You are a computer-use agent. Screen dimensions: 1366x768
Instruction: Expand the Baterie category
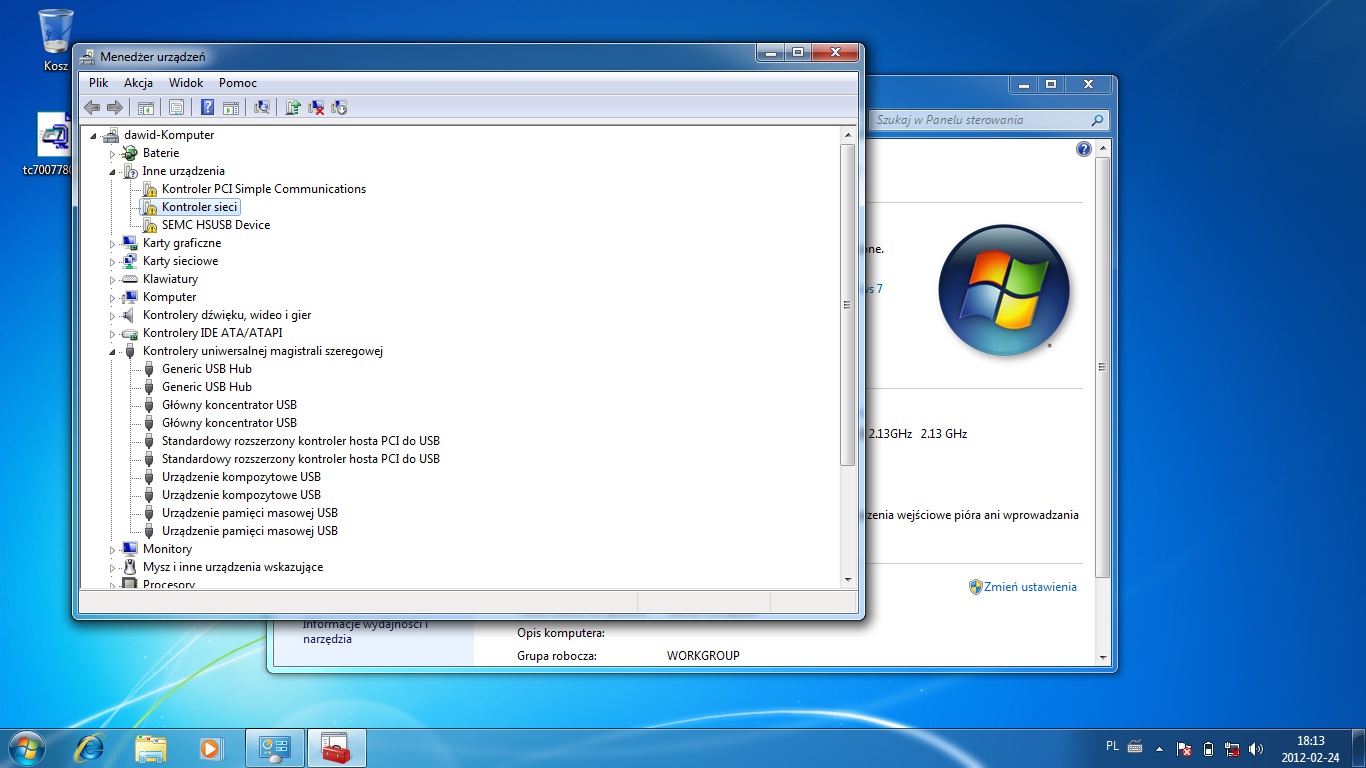113,154
